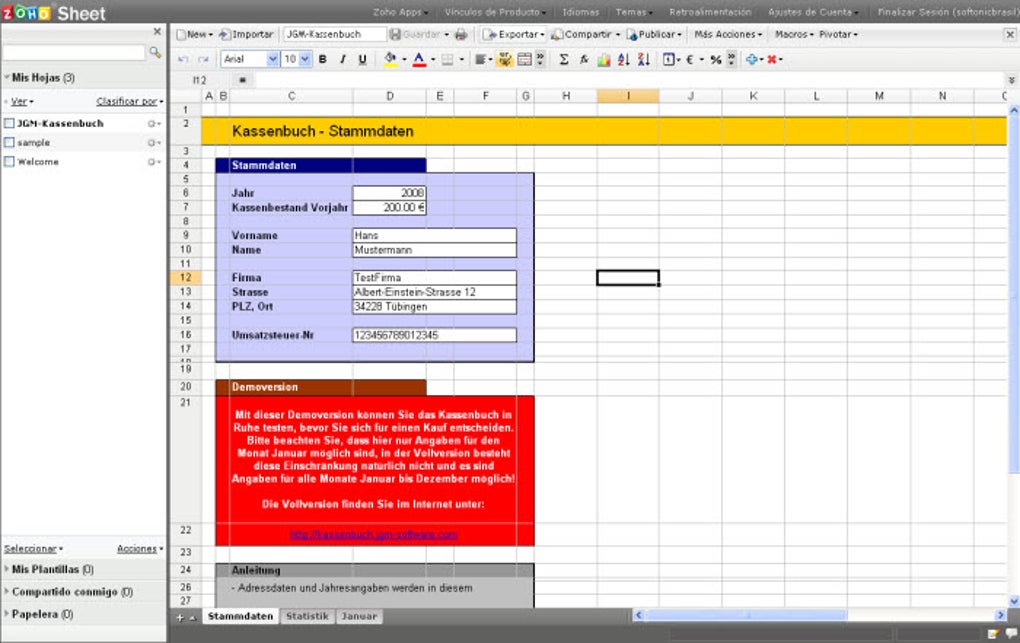Insert a formula with the fx icon
The height and width of the screenshot is (643, 1020).
click(584, 59)
